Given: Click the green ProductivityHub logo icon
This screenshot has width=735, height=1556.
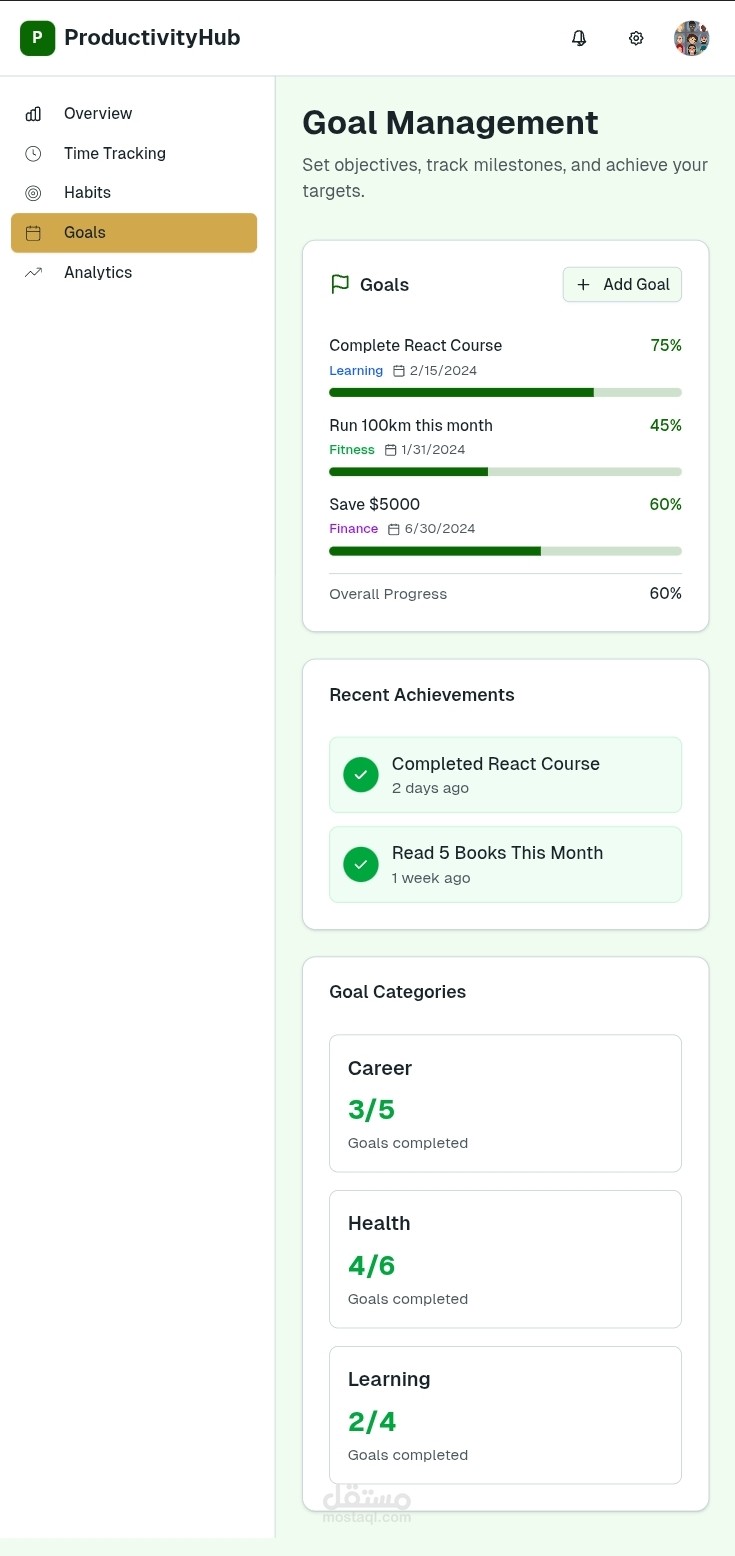Looking at the screenshot, I should point(37,38).
